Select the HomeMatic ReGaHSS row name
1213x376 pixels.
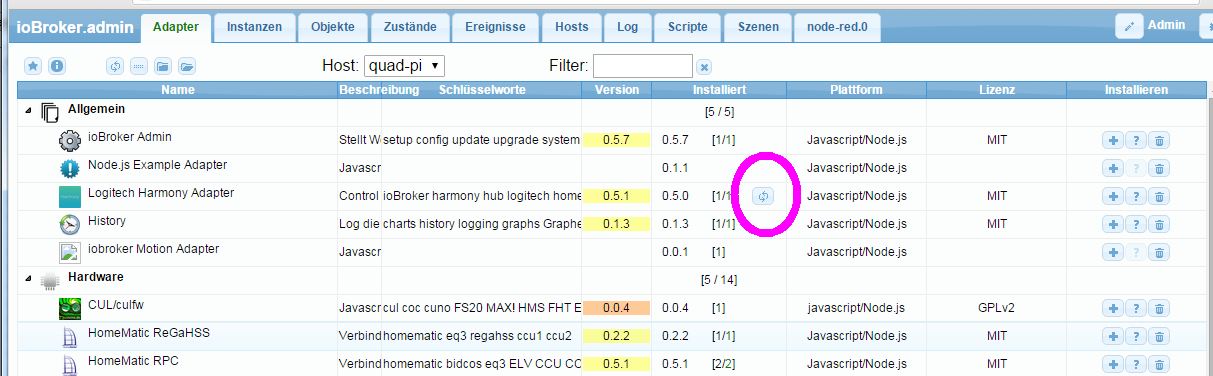pos(149,333)
